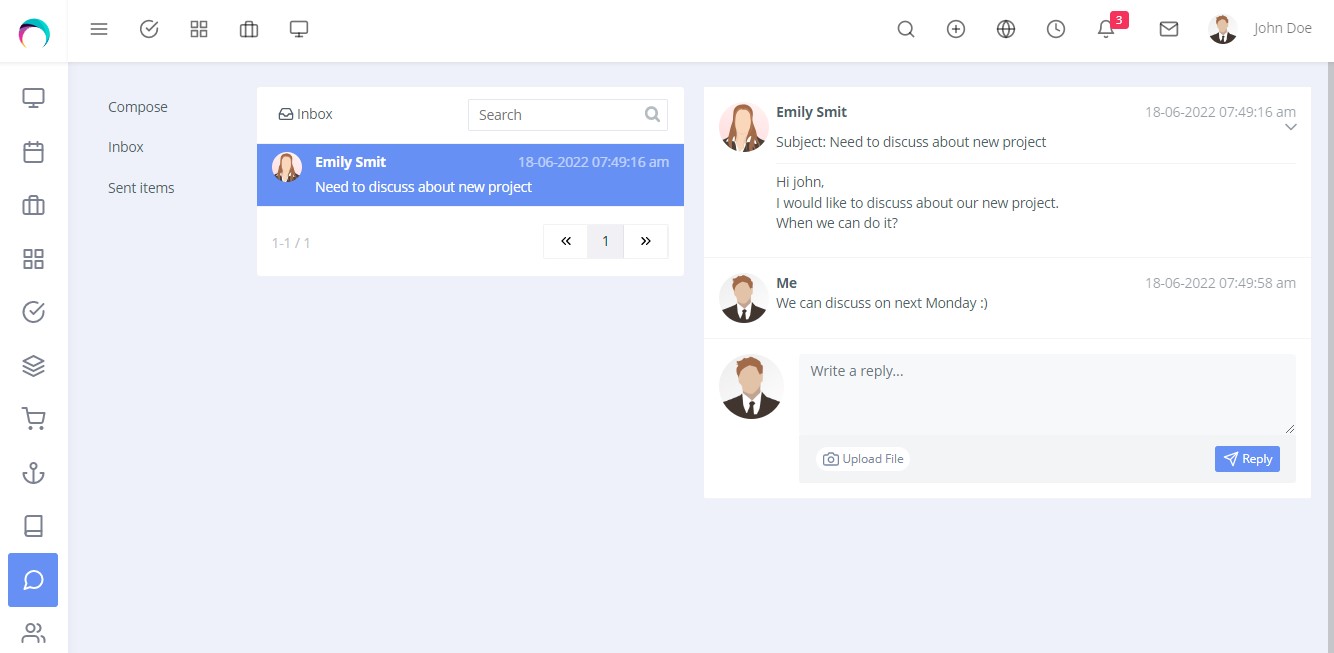Click the globe language icon
This screenshot has width=1334, height=653.
pos(1006,29)
